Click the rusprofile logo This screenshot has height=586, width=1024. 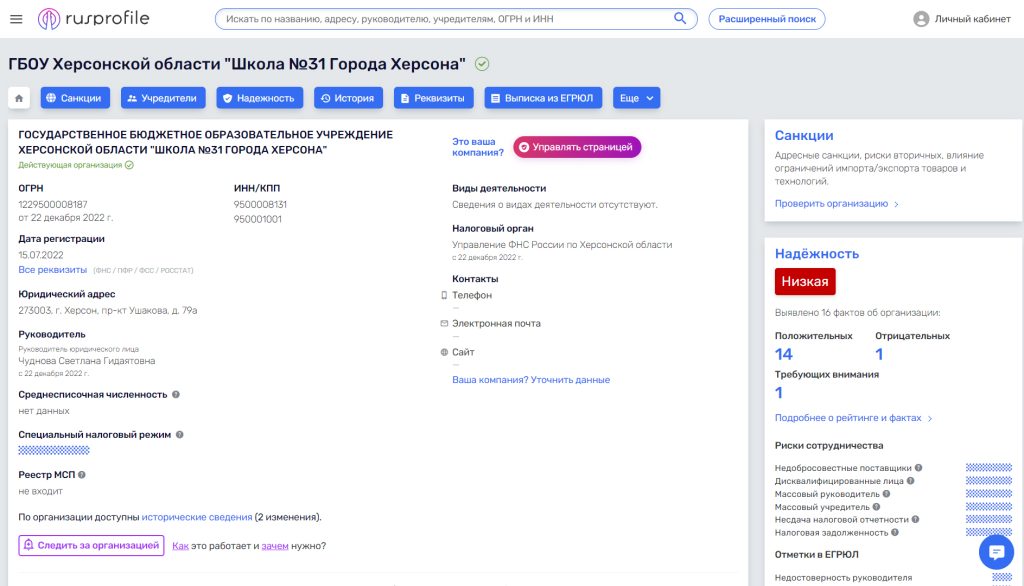coord(92,19)
